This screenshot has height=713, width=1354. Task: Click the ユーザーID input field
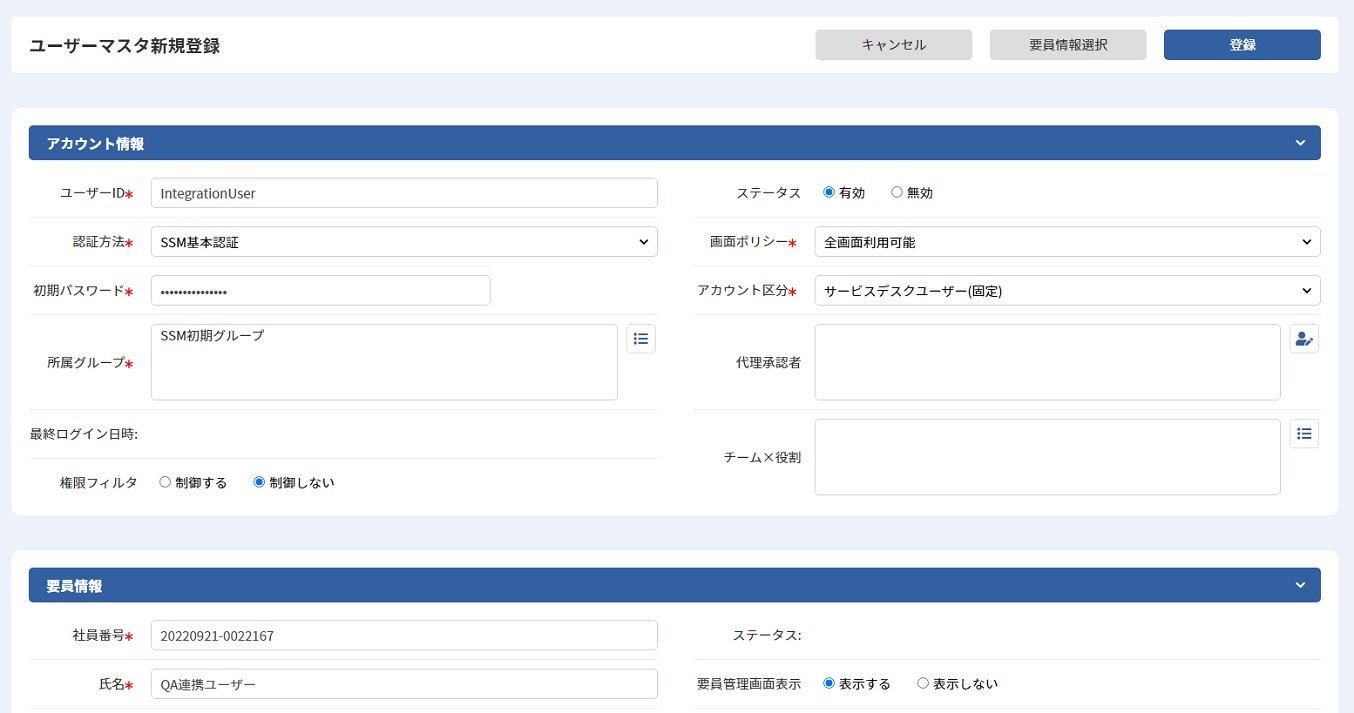click(x=404, y=193)
